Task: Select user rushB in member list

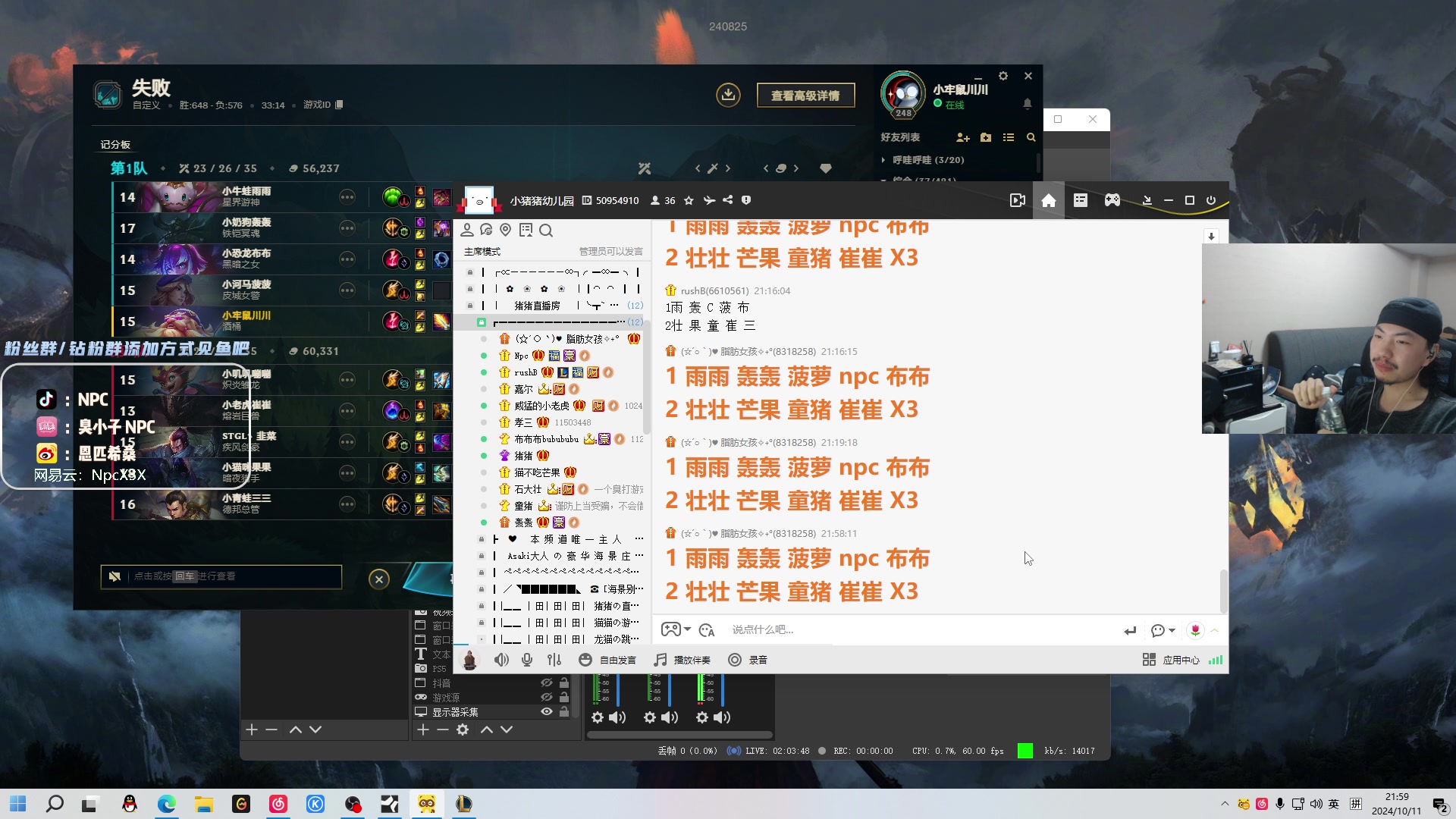Action: click(526, 372)
